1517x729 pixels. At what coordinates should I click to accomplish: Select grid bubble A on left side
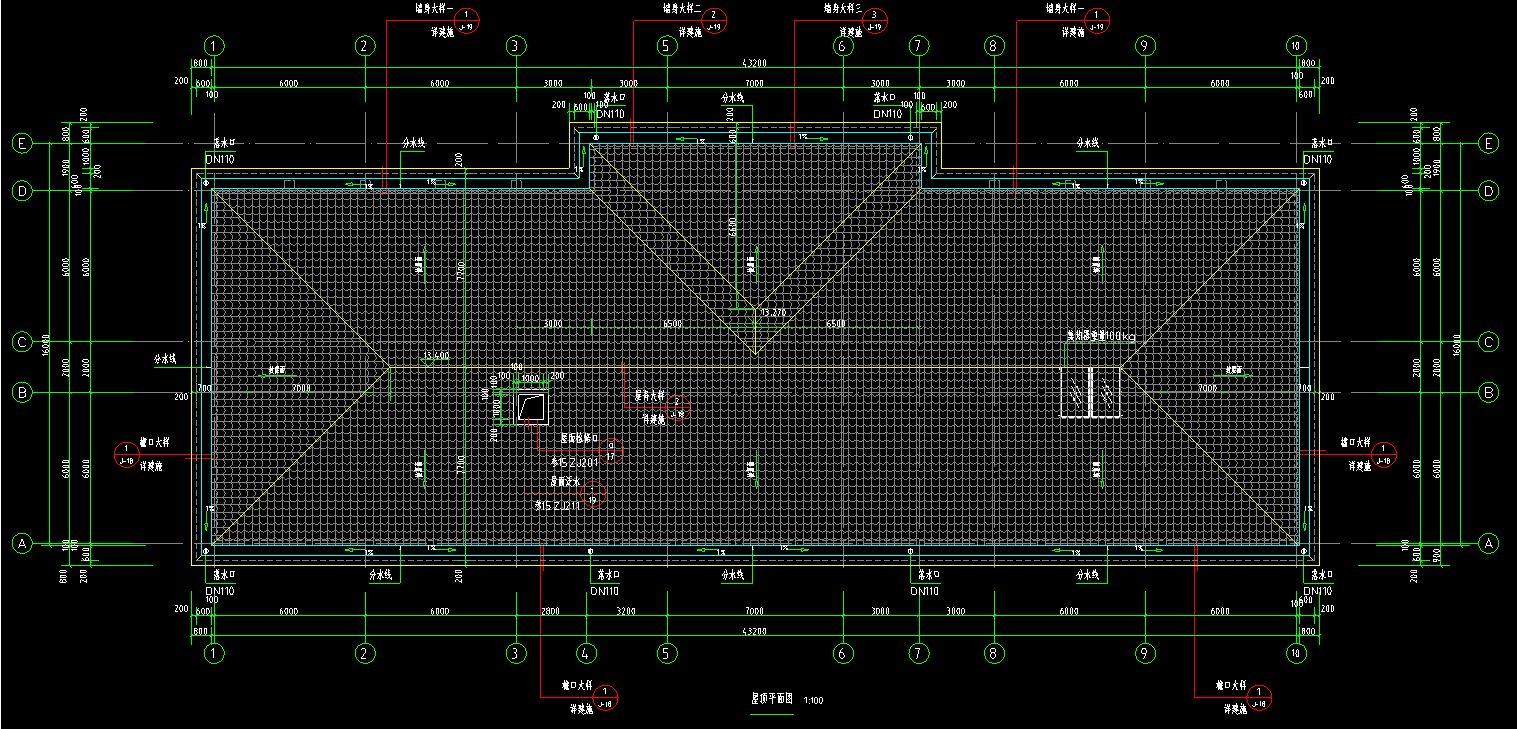pos(22,543)
